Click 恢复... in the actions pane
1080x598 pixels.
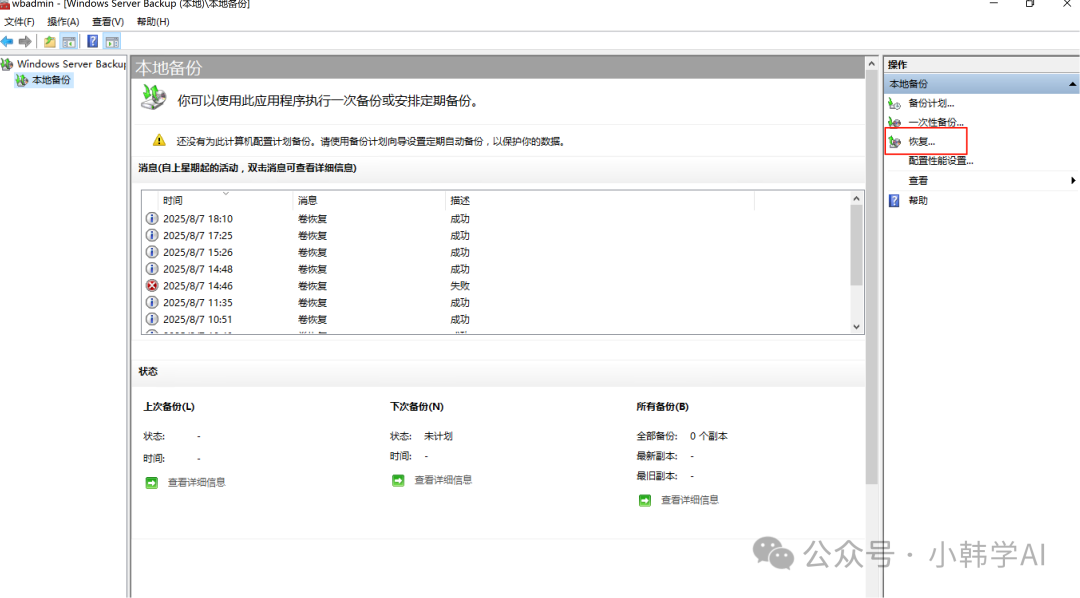pos(921,142)
